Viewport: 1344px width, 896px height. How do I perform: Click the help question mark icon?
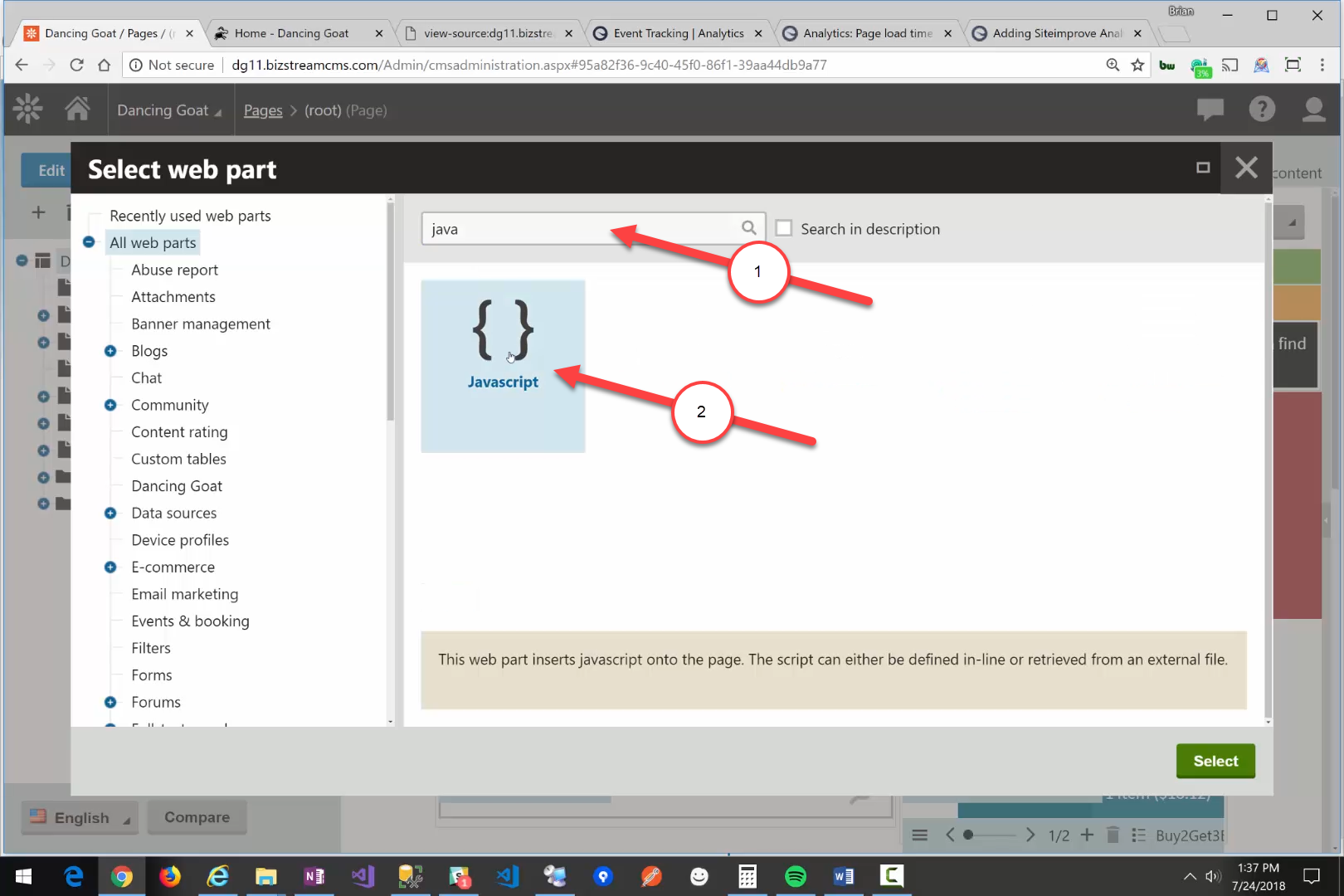click(1262, 109)
